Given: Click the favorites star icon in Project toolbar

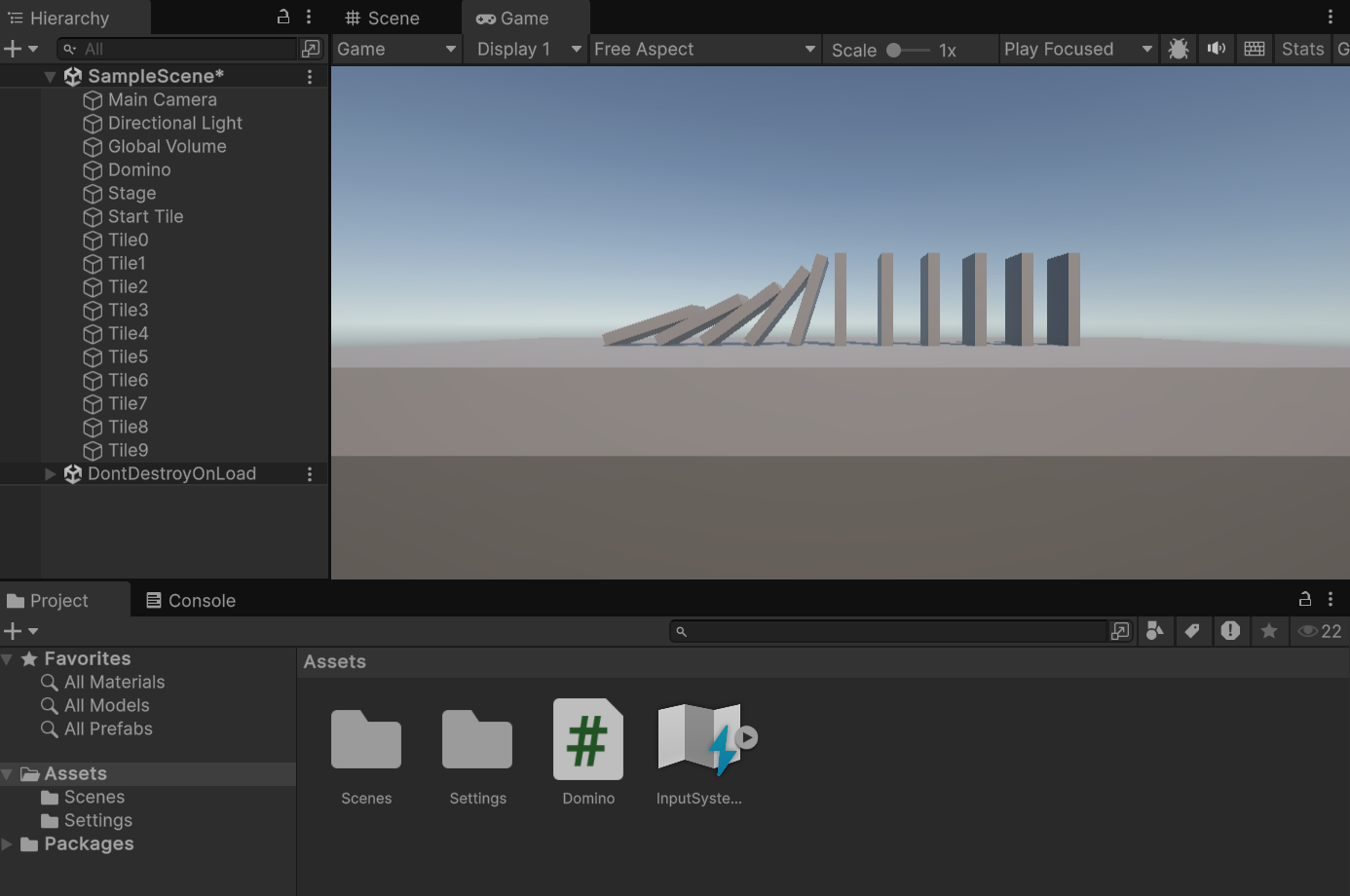Looking at the screenshot, I should point(1268,631).
